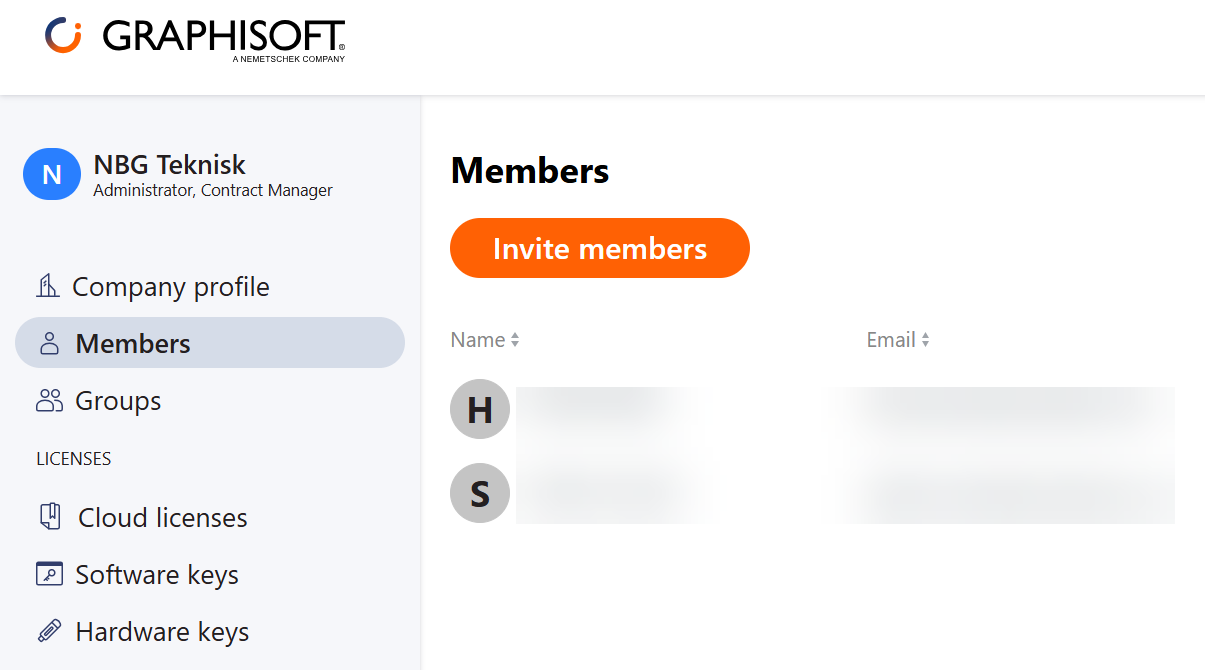Click the Members person icon
1205x670 pixels.
tap(49, 344)
